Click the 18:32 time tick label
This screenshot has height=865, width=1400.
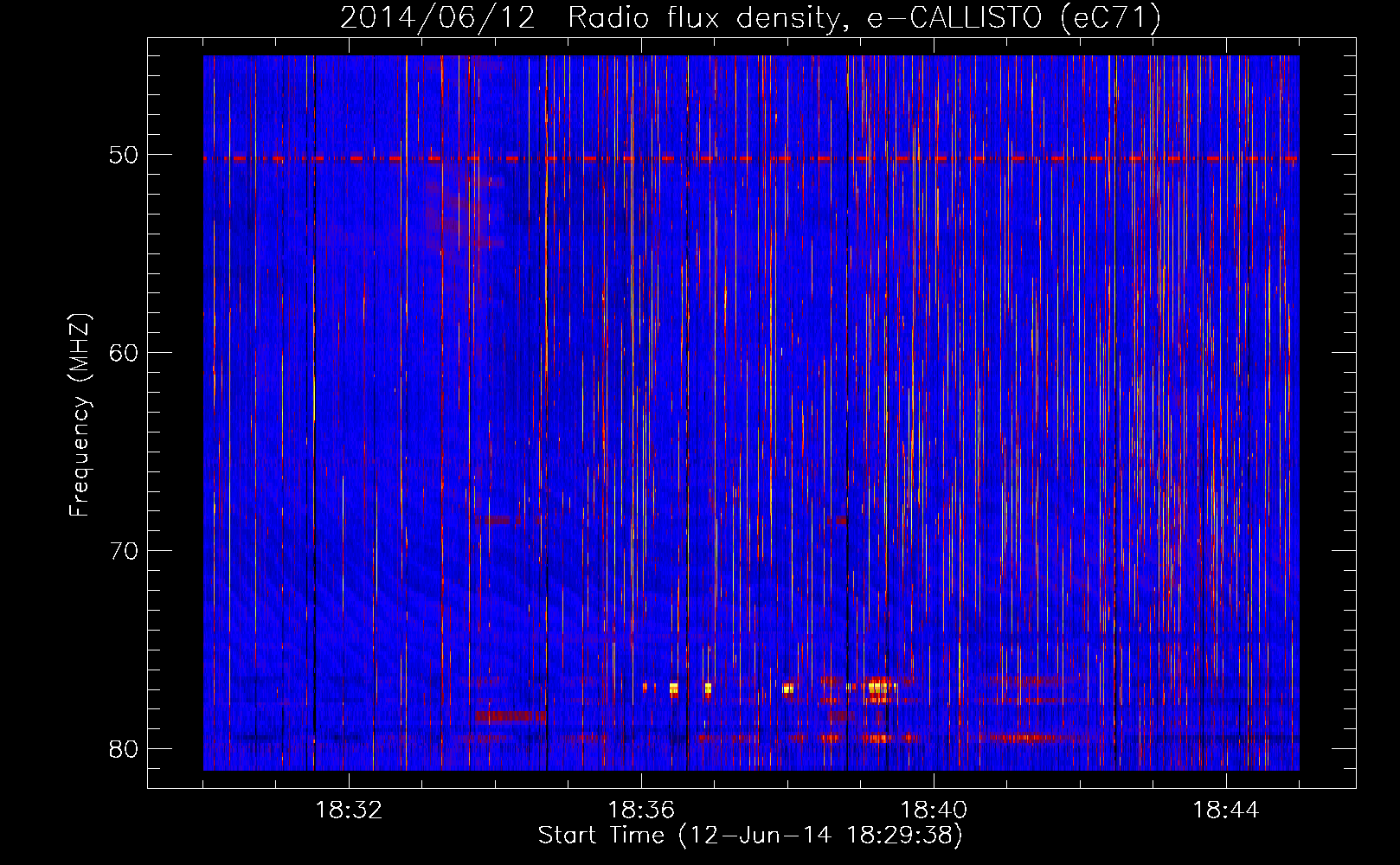tap(349, 811)
